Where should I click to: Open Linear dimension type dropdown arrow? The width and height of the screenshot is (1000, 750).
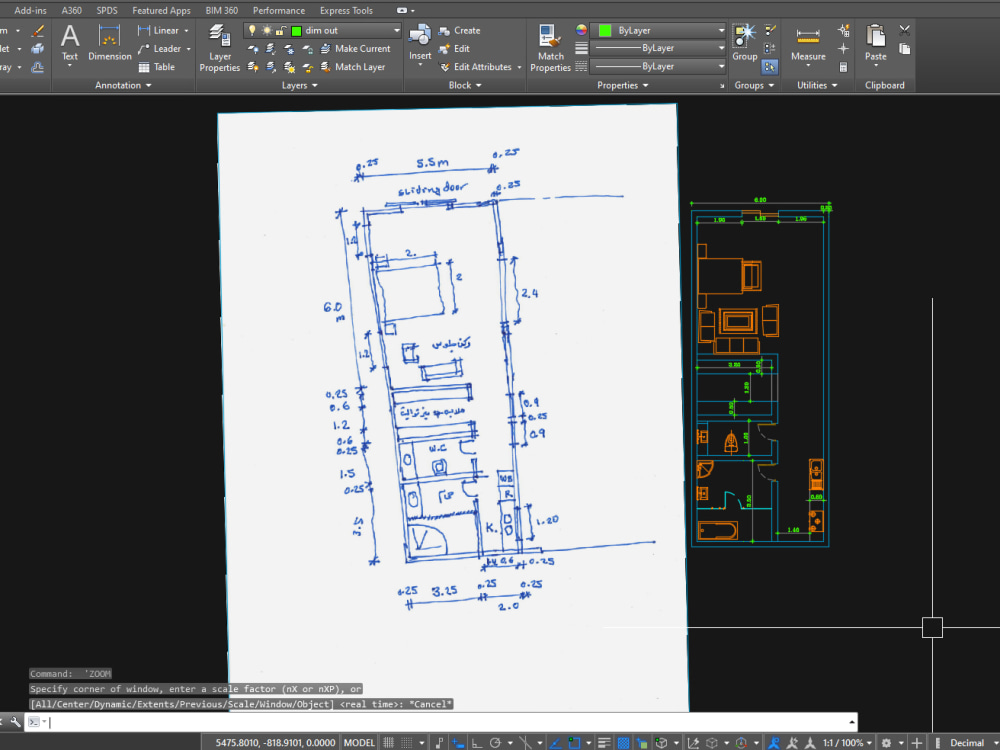click(x=186, y=31)
